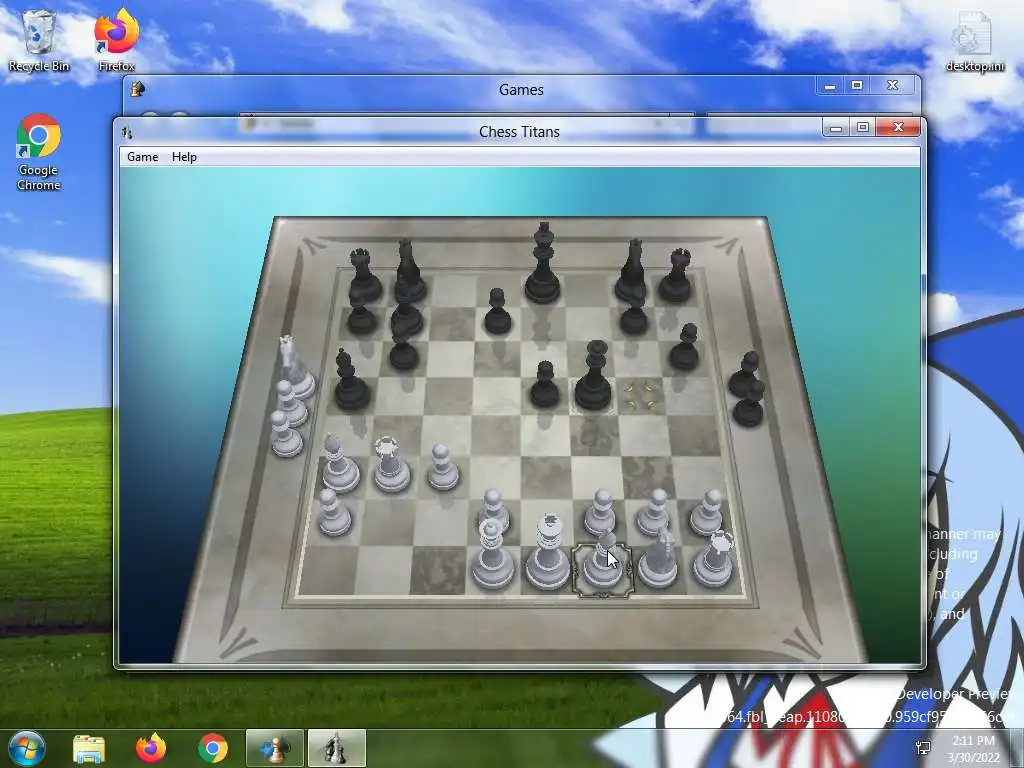Click the black pawn on h6
This screenshot has height=768, width=1024.
point(684,348)
